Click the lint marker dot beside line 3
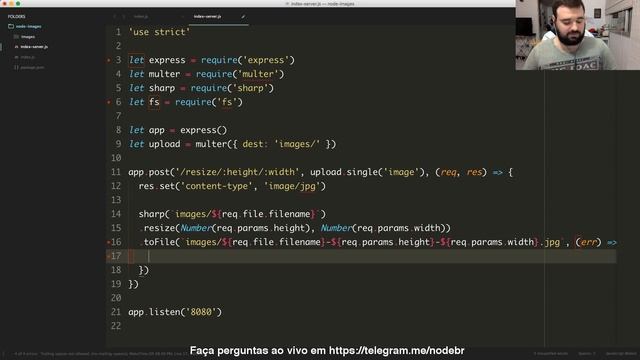This screenshot has width=640, height=360. [109, 60]
